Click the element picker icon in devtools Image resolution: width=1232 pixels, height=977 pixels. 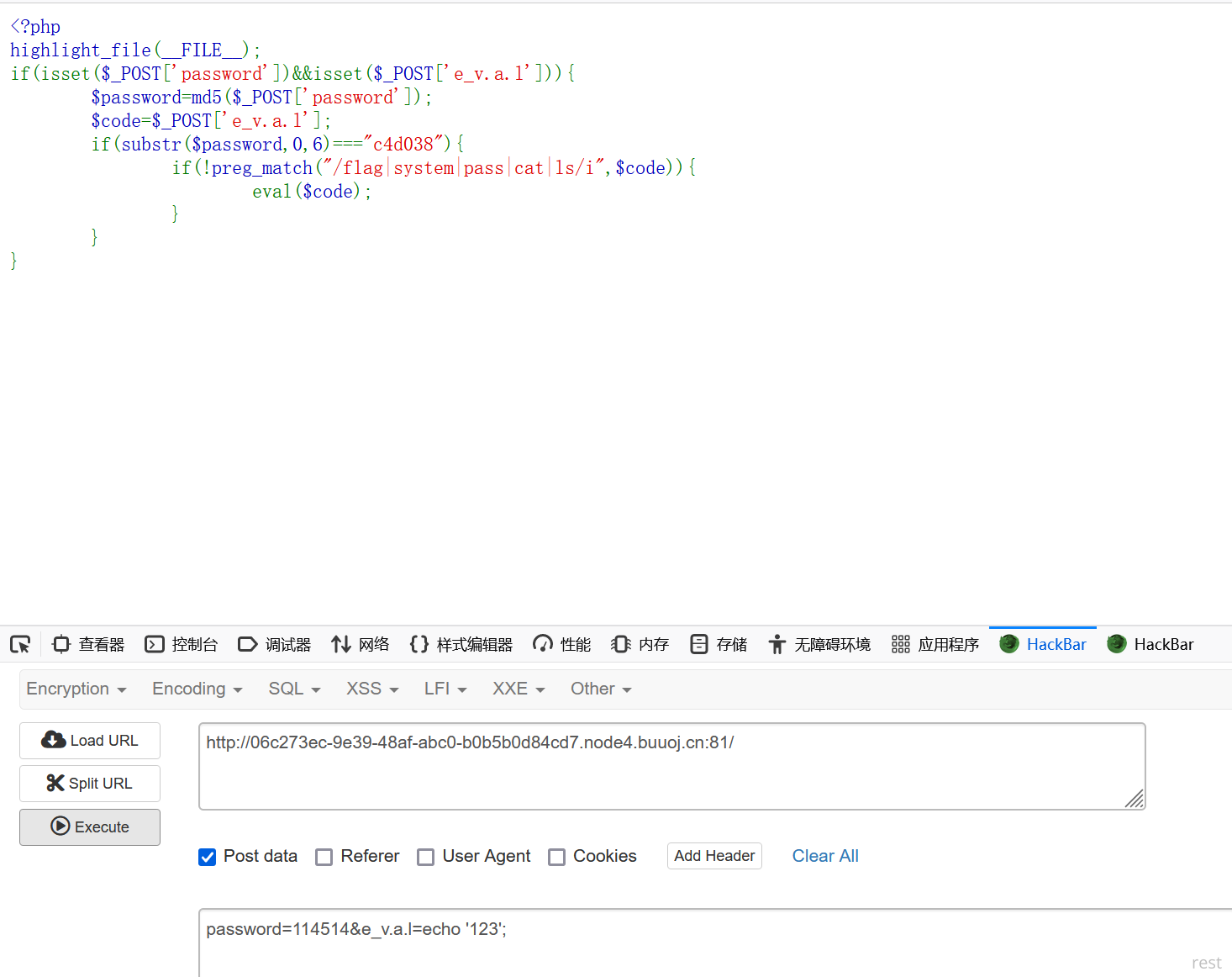coord(20,645)
